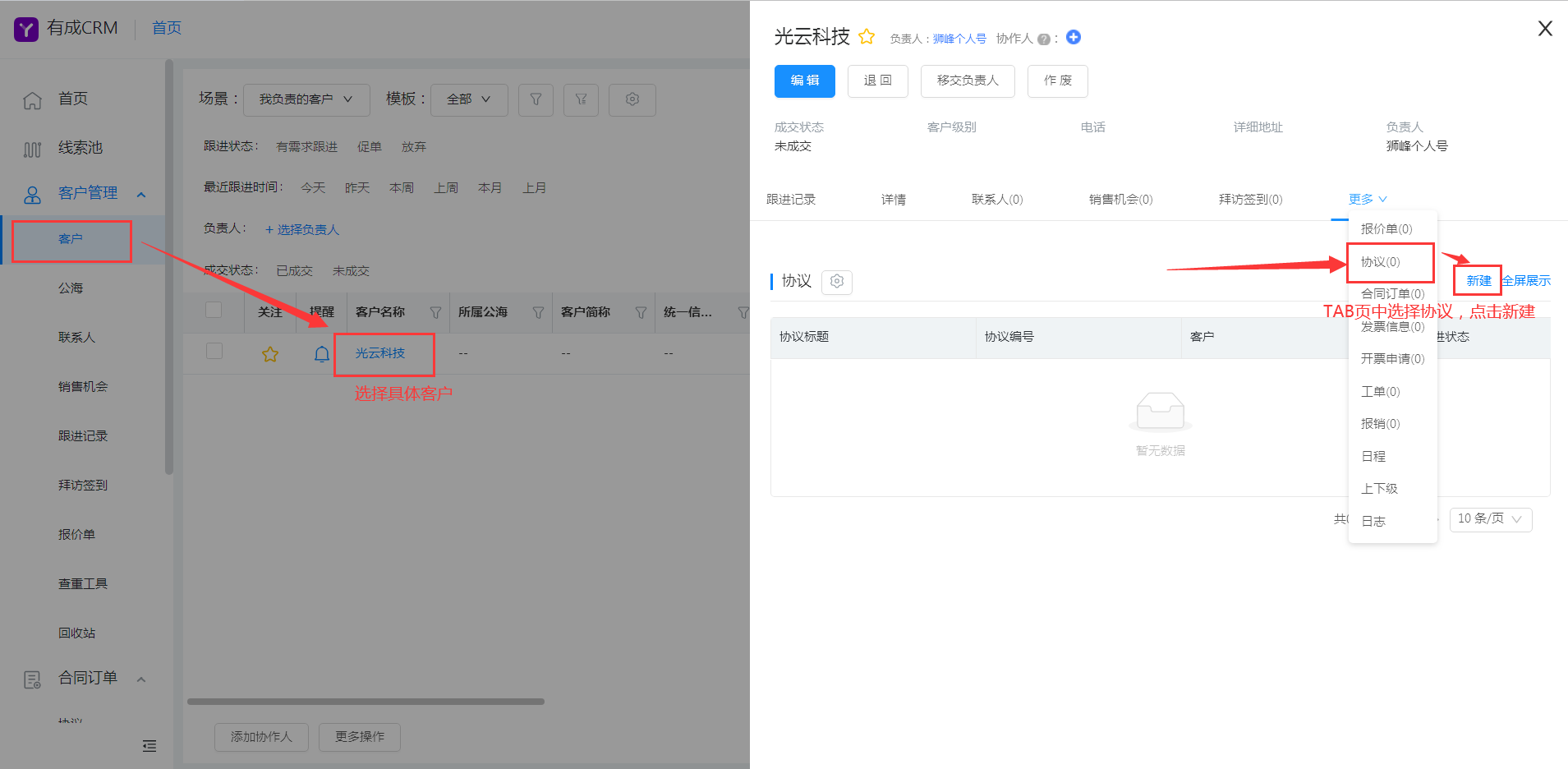Open the 10 条/页 page size dropdown

coord(1491,519)
